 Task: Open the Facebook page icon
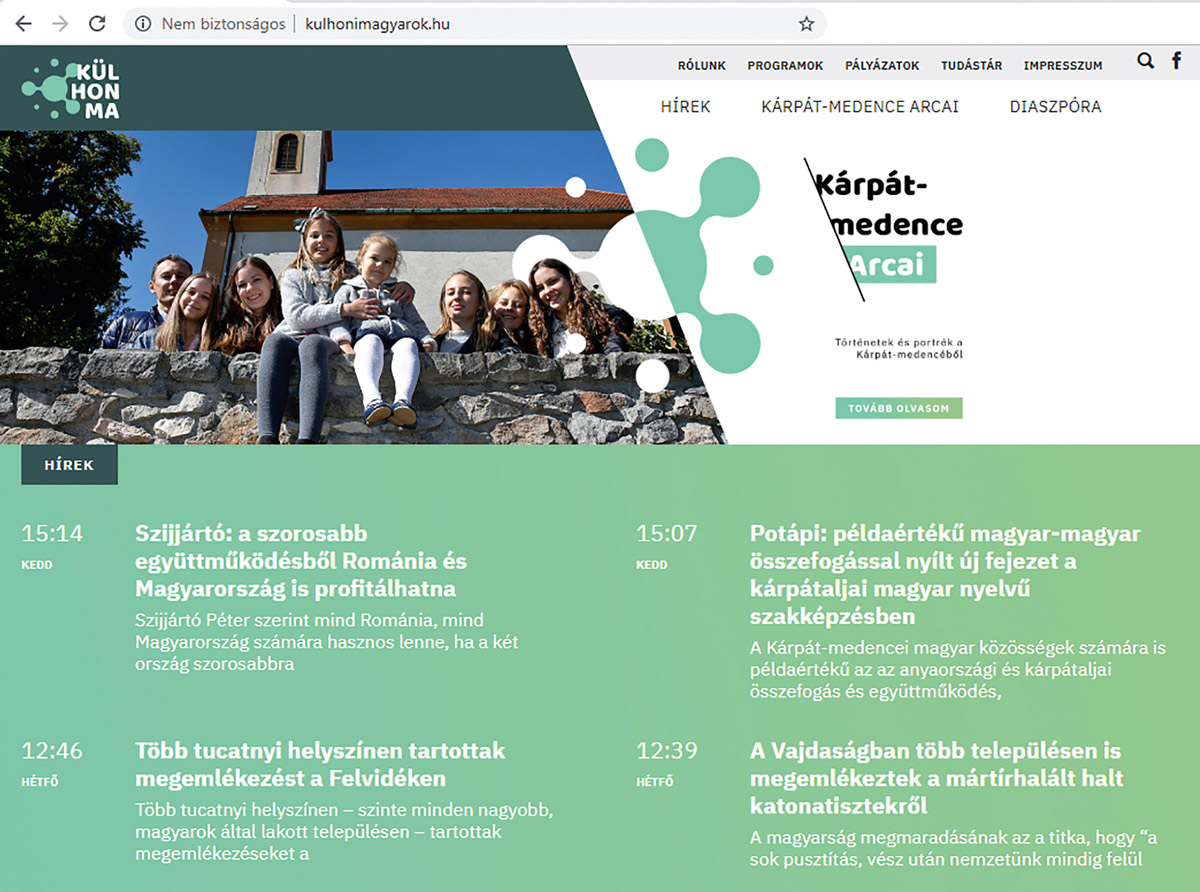(1177, 62)
